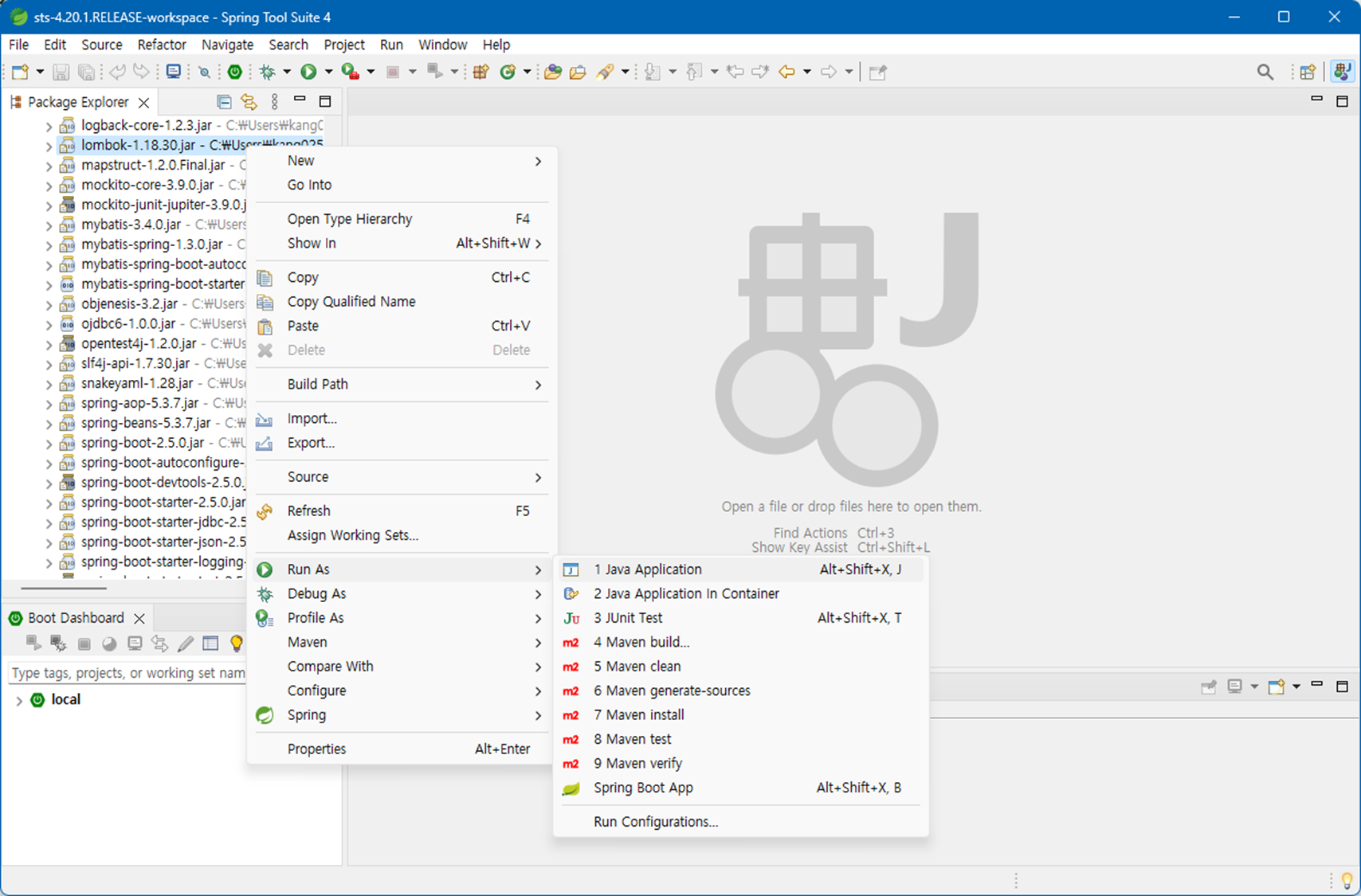Click the Forward navigation arrow icon
Viewport: 1361px width, 896px height.
tap(829, 72)
